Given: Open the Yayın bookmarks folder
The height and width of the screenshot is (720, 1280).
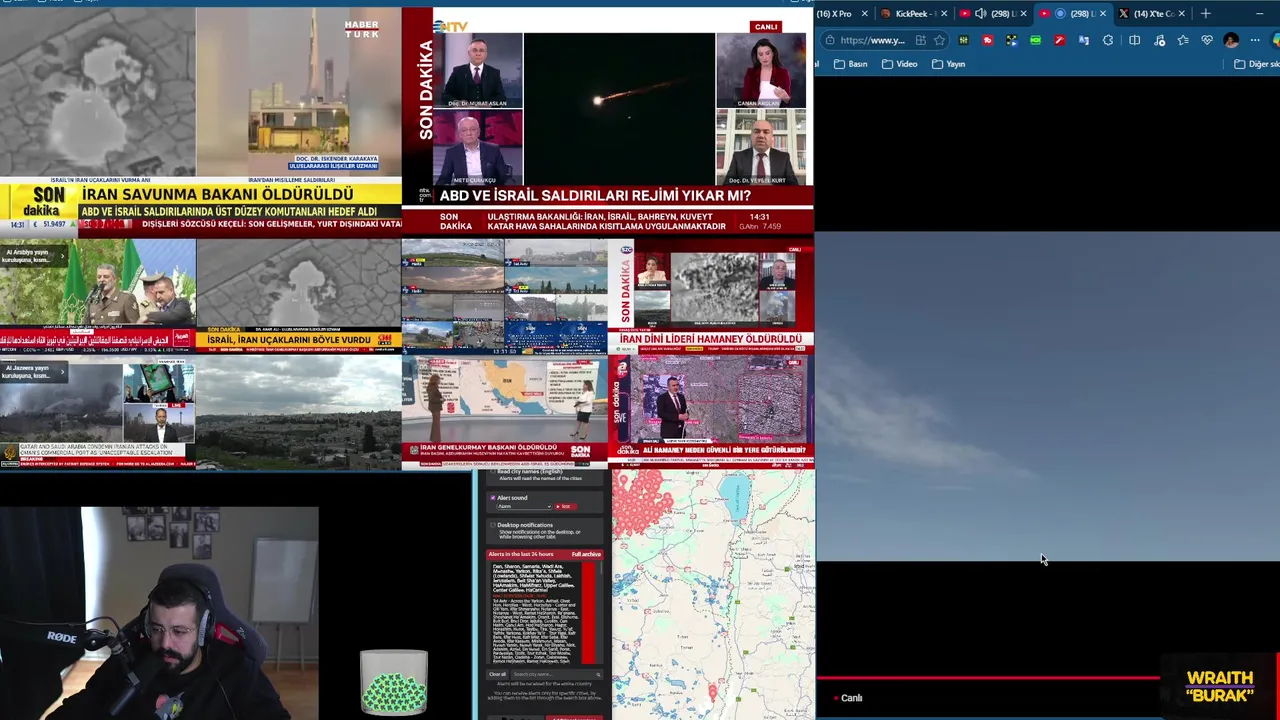Looking at the screenshot, I should tap(949, 64).
